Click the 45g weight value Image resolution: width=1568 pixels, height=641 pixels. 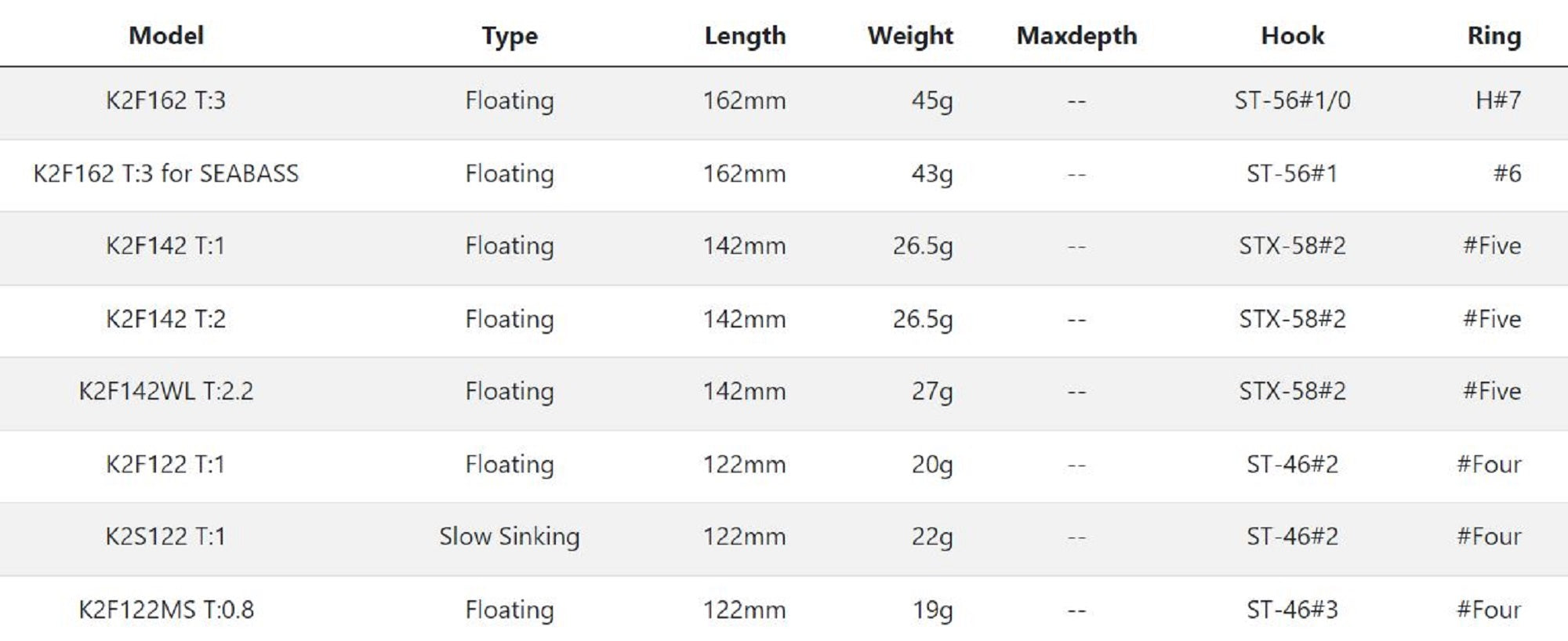931,100
